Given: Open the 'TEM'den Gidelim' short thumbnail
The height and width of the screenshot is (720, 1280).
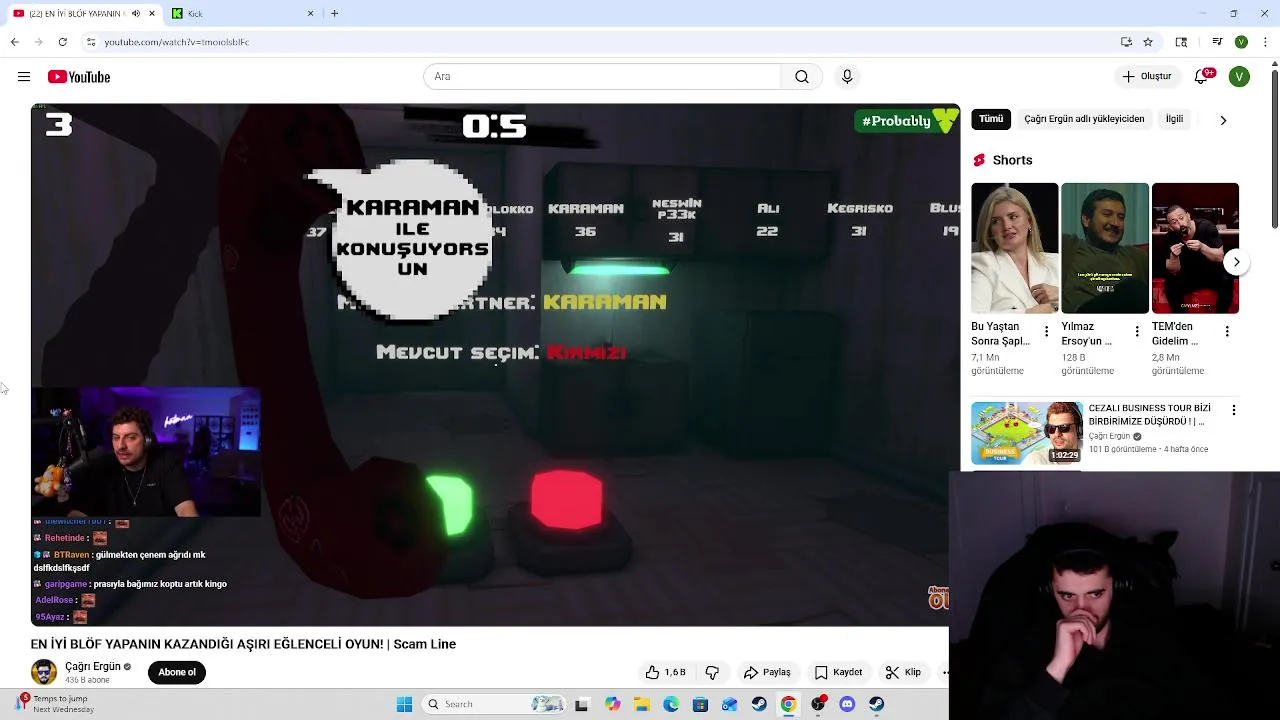Looking at the screenshot, I should click(1195, 248).
